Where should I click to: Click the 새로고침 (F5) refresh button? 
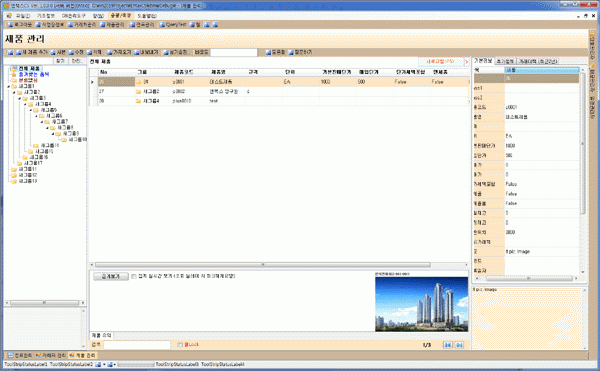pyautogui.click(x=440, y=61)
